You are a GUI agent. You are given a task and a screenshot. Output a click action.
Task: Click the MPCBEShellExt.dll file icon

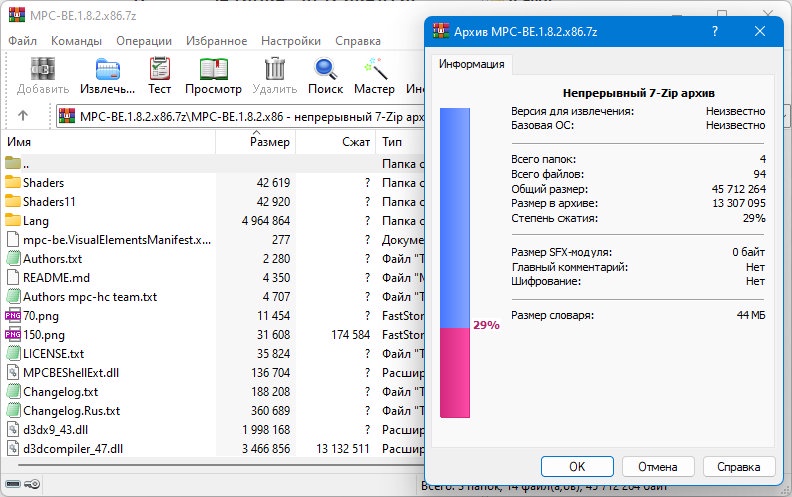coord(13,373)
